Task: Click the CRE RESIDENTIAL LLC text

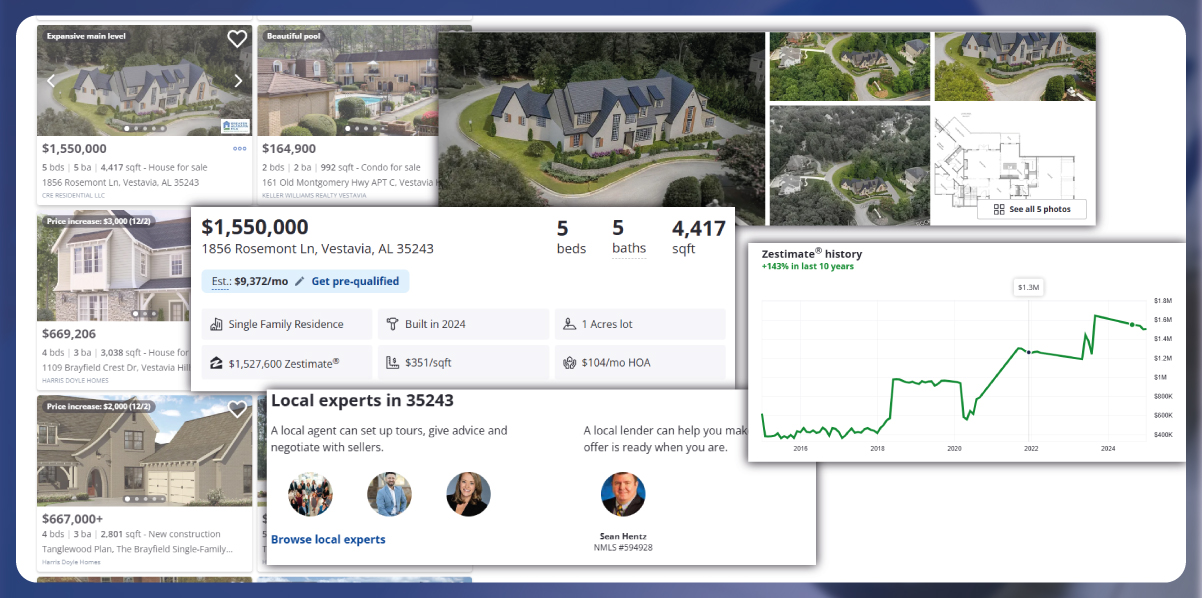Action: [75, 195]
